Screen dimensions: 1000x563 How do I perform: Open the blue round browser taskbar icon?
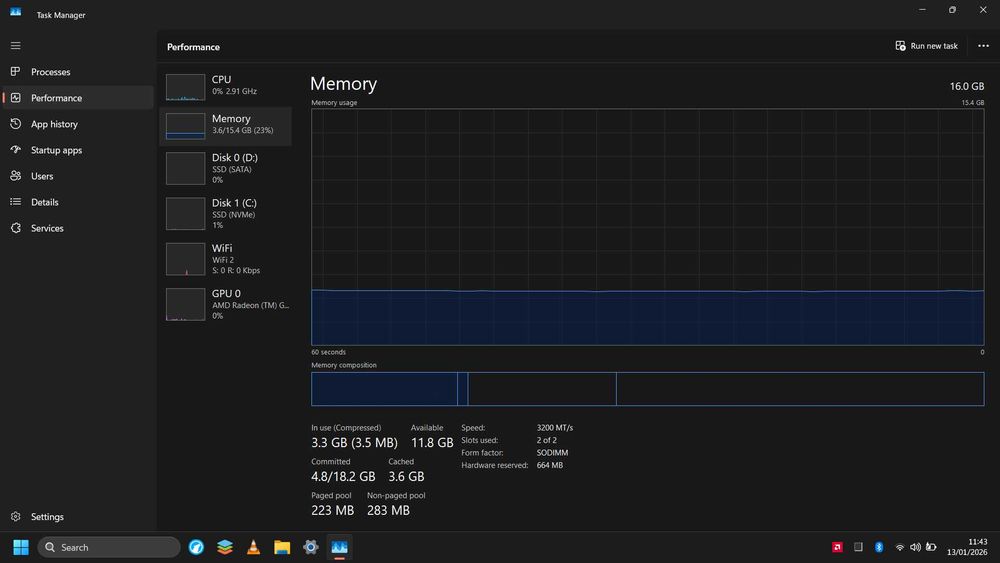pyautogui.click(x=196, y=547)
